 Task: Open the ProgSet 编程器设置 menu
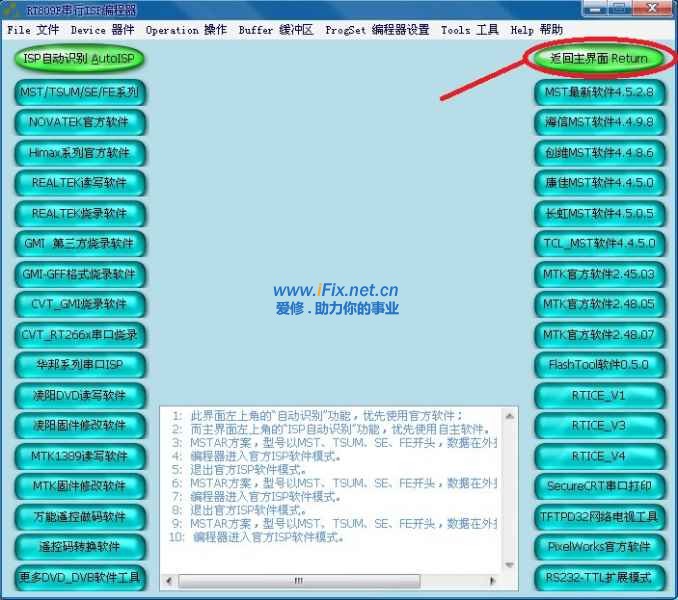377,30
